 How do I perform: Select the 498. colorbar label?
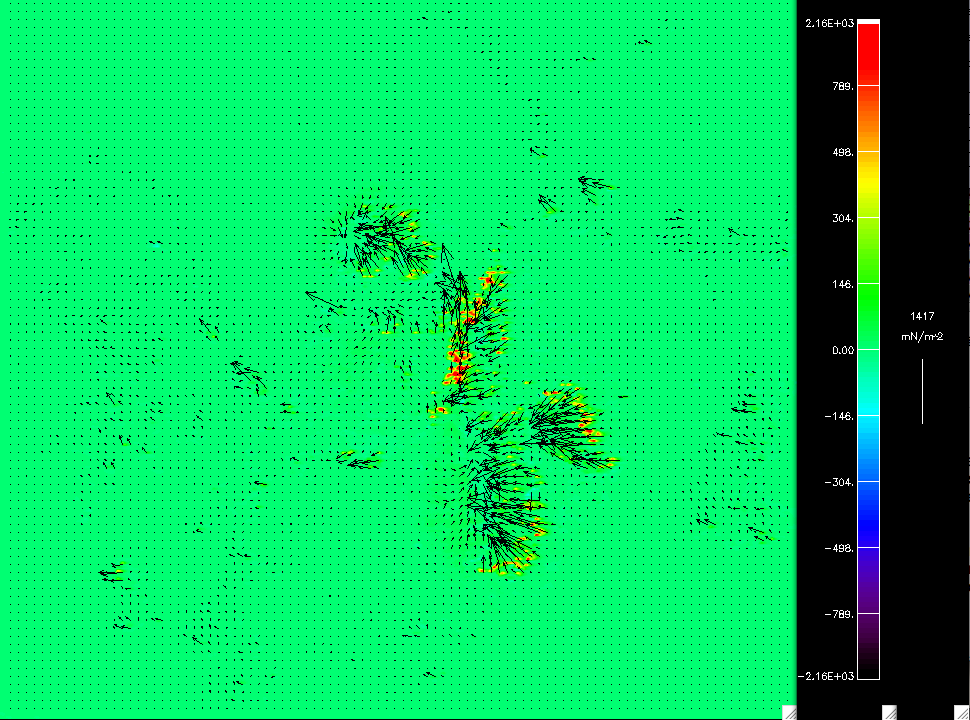(843, 152)
